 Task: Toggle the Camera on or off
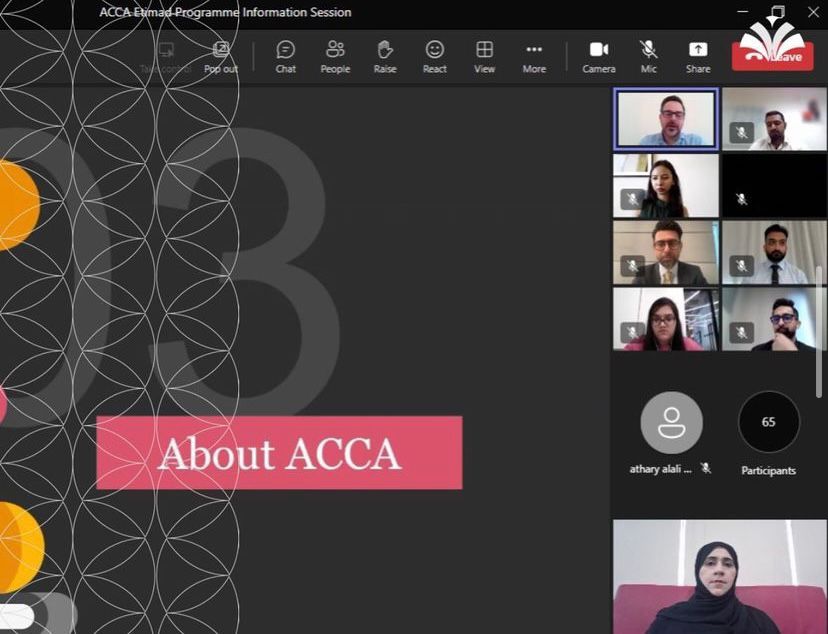coord(599,57)
